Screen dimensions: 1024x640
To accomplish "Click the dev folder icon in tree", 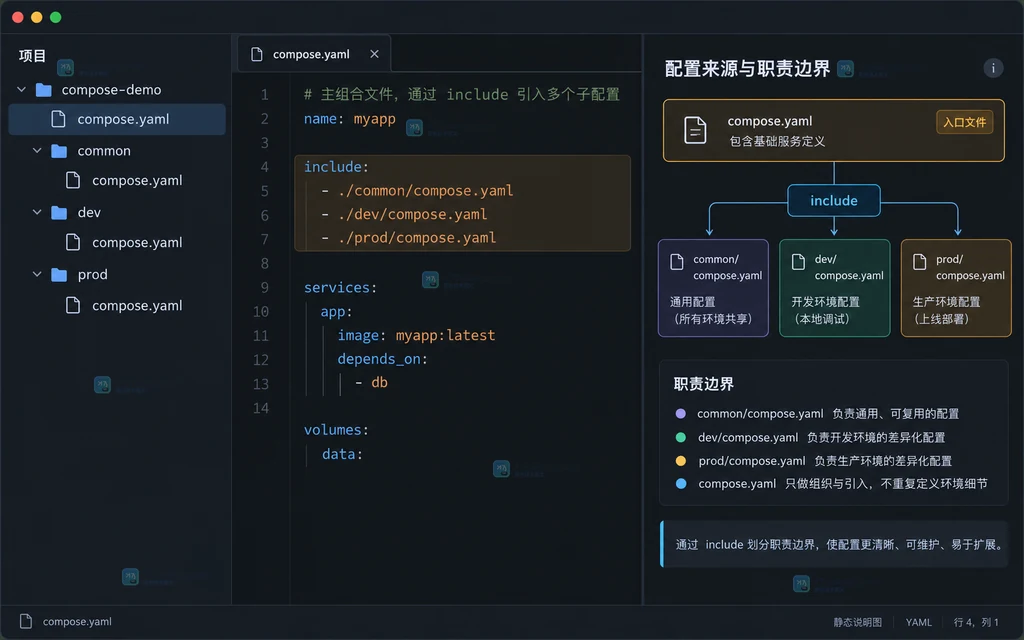I will (x=59, y=212).
